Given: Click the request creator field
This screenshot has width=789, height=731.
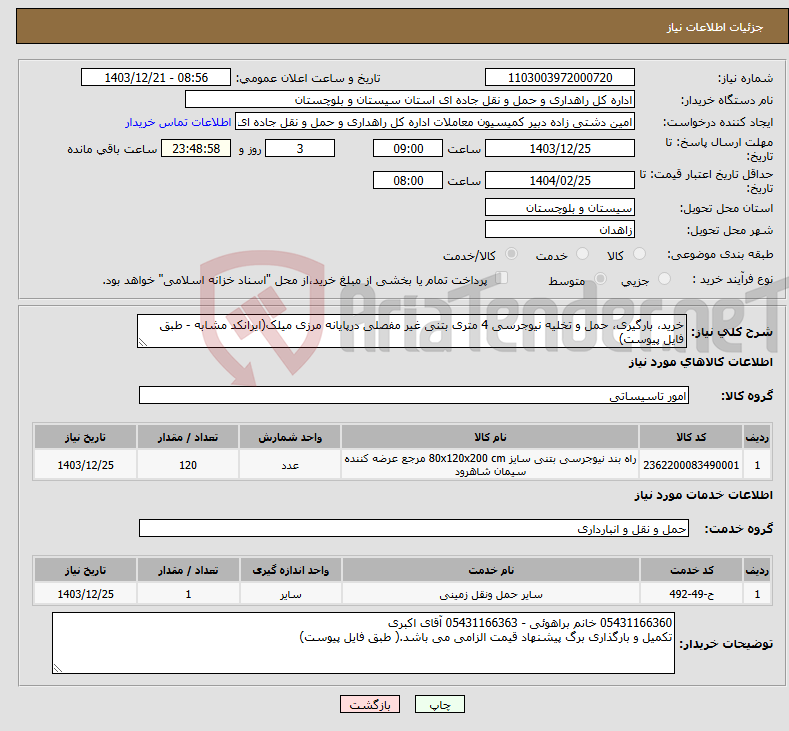Looking at the screenshot, I should (435, 122).
